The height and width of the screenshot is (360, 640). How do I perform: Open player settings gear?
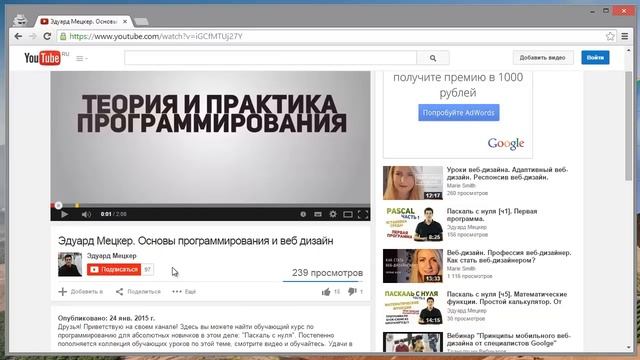point(333,214)
